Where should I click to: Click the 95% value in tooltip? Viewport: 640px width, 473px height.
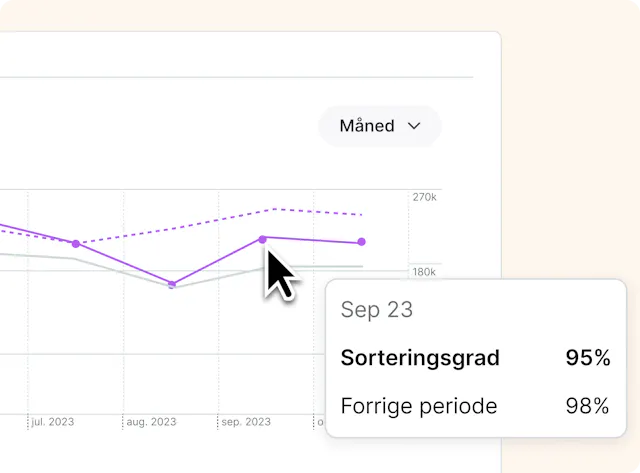pyautogui.click(x=586, y=358)
